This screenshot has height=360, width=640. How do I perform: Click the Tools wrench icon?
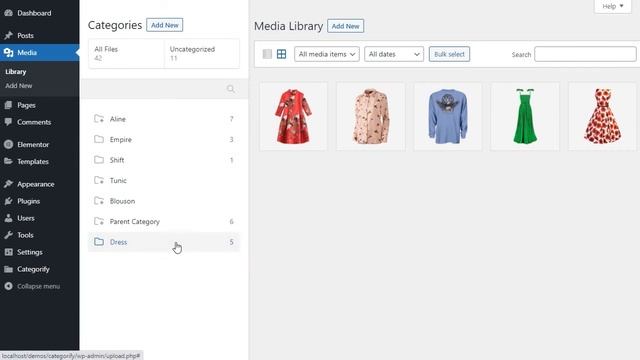8,235
